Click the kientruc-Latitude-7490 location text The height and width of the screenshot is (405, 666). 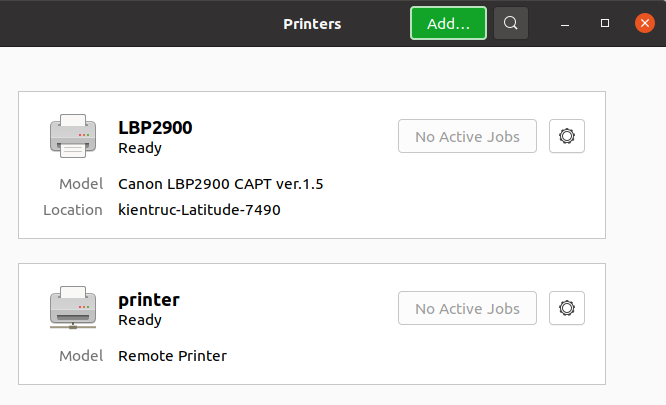click(x=199, y=210)
